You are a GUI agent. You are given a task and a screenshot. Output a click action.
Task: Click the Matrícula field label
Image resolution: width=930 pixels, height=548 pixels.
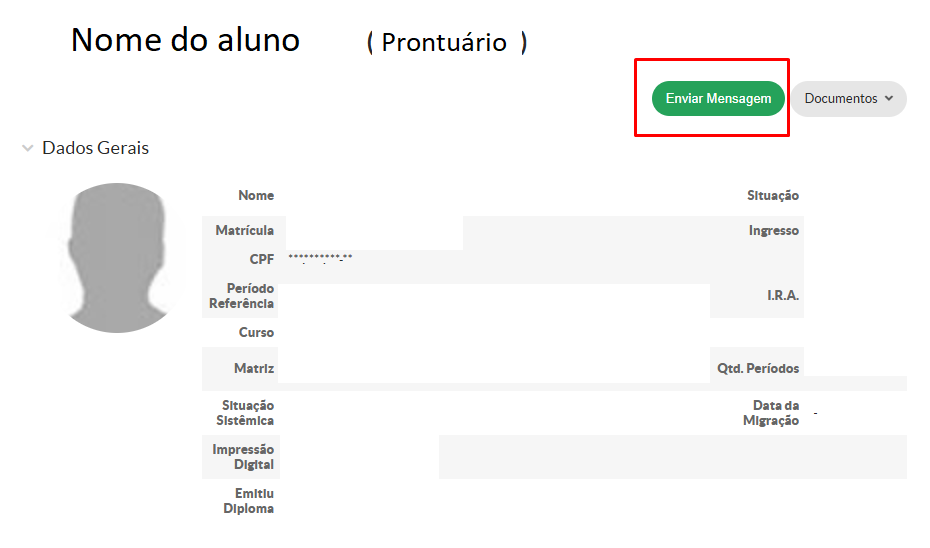[x=245, y=231]
